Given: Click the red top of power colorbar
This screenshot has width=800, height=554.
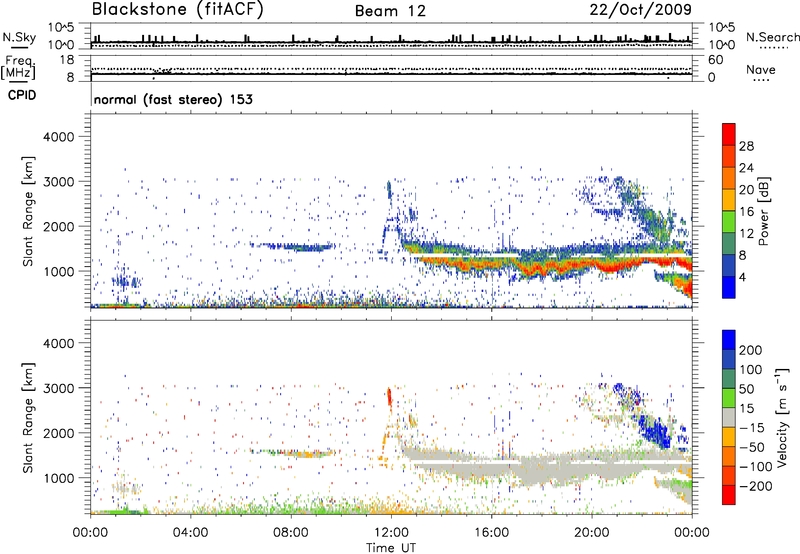Looking at the screenshot, I should pos(729,134).
